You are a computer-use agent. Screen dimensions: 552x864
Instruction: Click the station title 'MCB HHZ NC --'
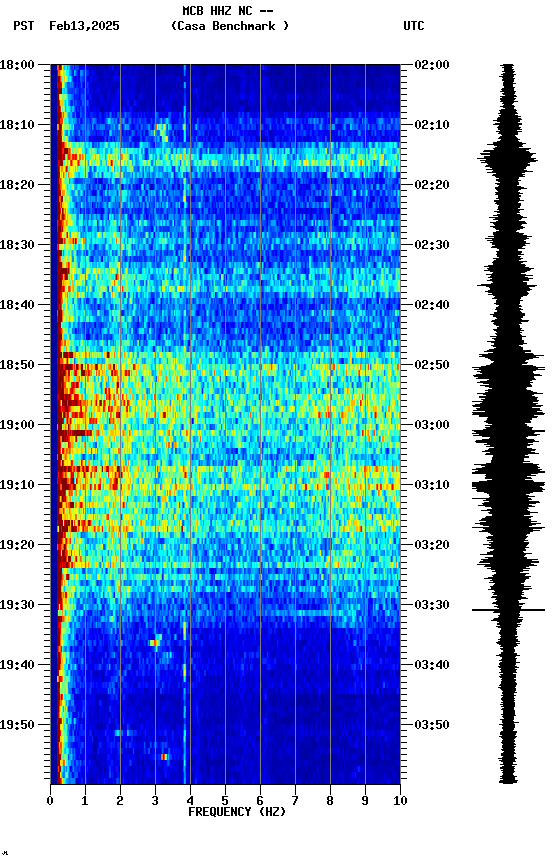tap(228, 10)
